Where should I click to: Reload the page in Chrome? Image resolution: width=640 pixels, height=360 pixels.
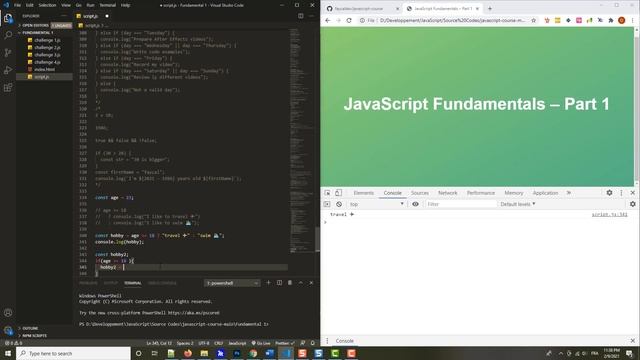pyautogui.click(x=349, y=20)
